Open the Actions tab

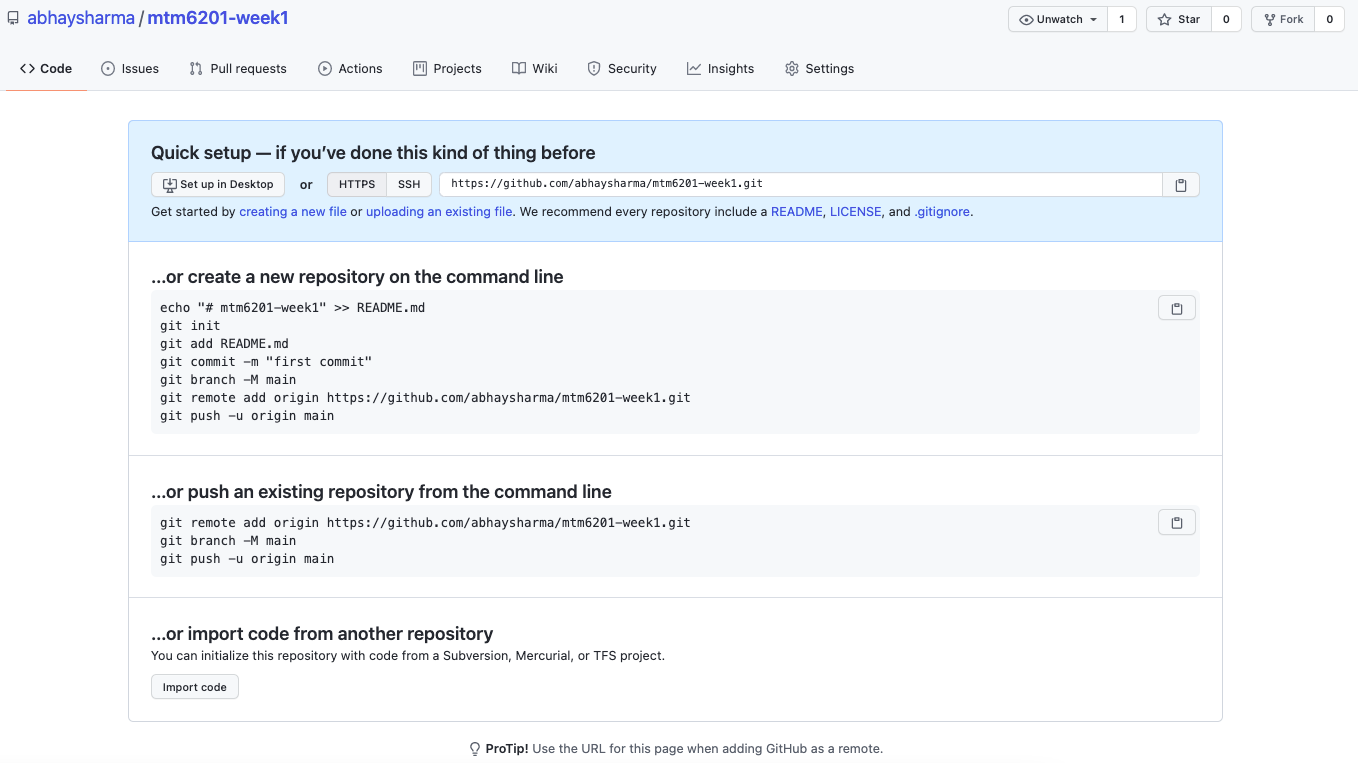(350, 69)
